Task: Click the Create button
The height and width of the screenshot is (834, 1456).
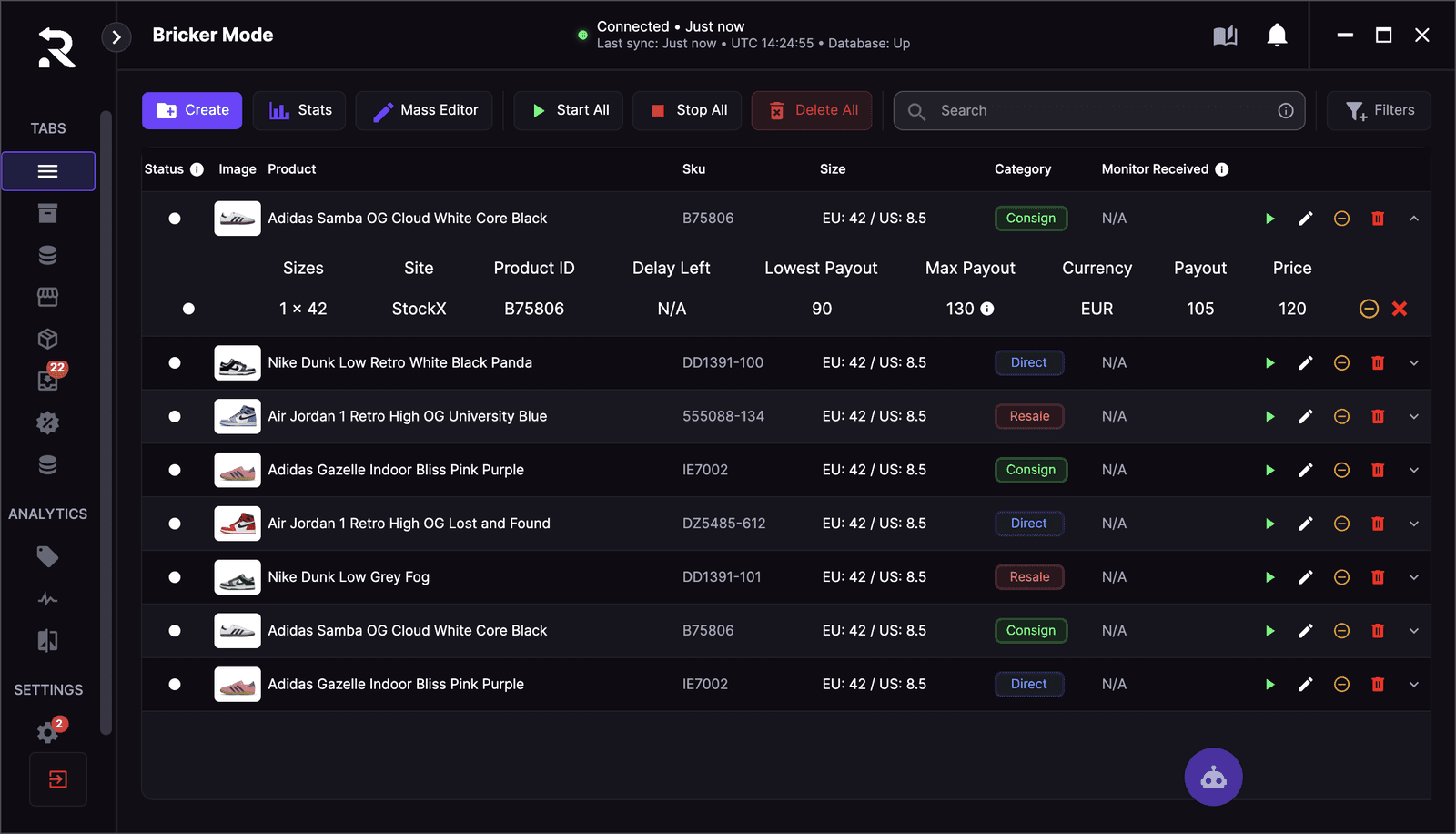Action: [x=192, y=110]
